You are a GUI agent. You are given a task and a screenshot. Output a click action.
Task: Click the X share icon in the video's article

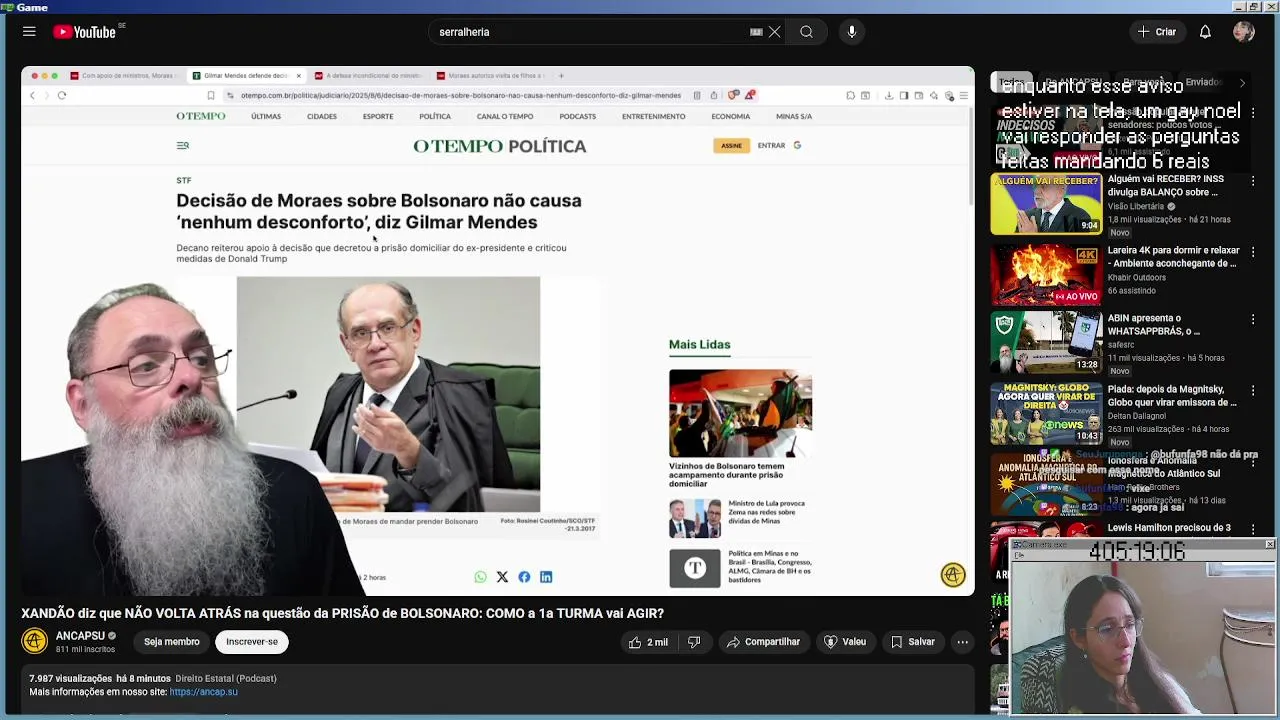[502, 577]
